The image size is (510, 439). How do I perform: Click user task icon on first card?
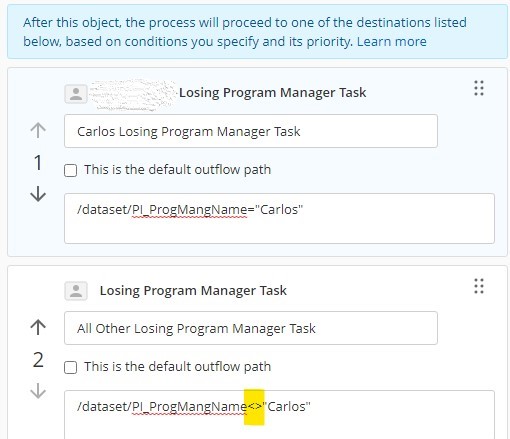pos(76,94)
